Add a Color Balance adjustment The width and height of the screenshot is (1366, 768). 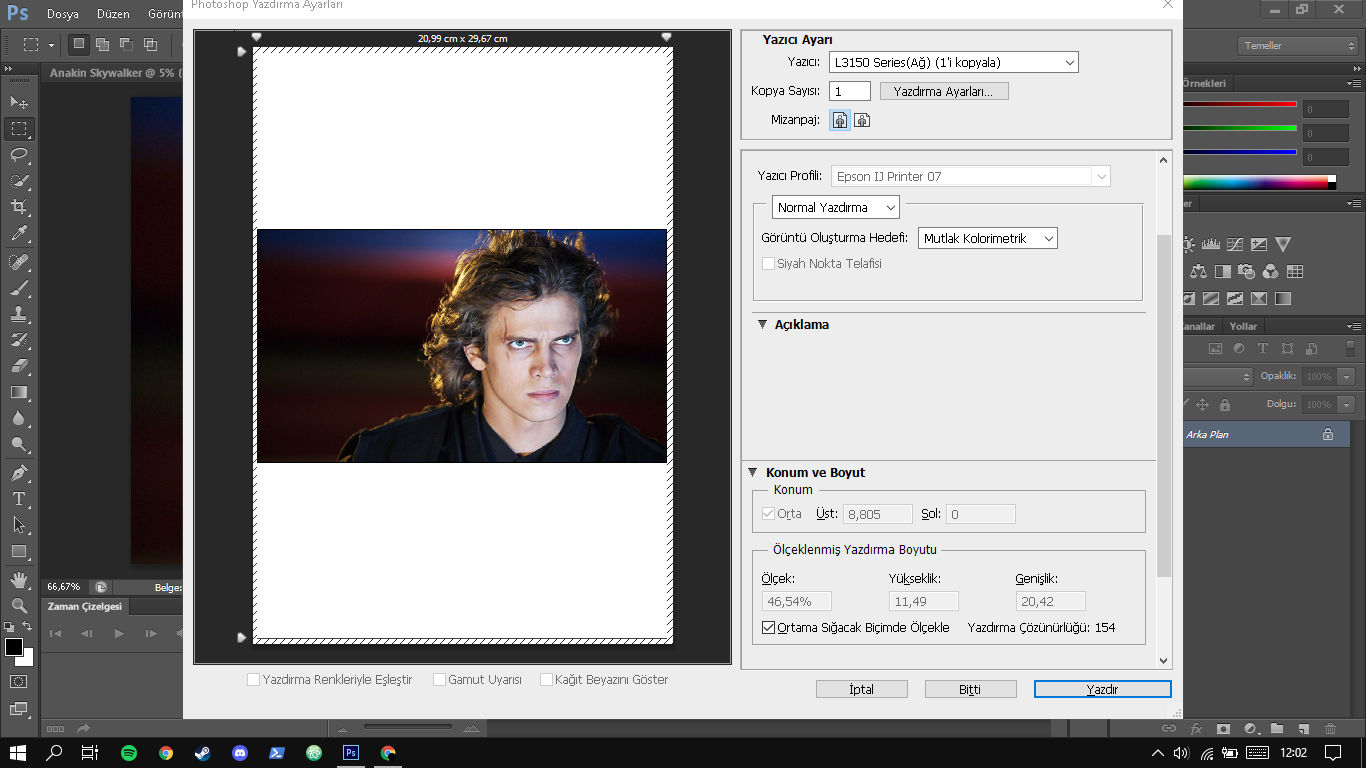coord(1198,271)
